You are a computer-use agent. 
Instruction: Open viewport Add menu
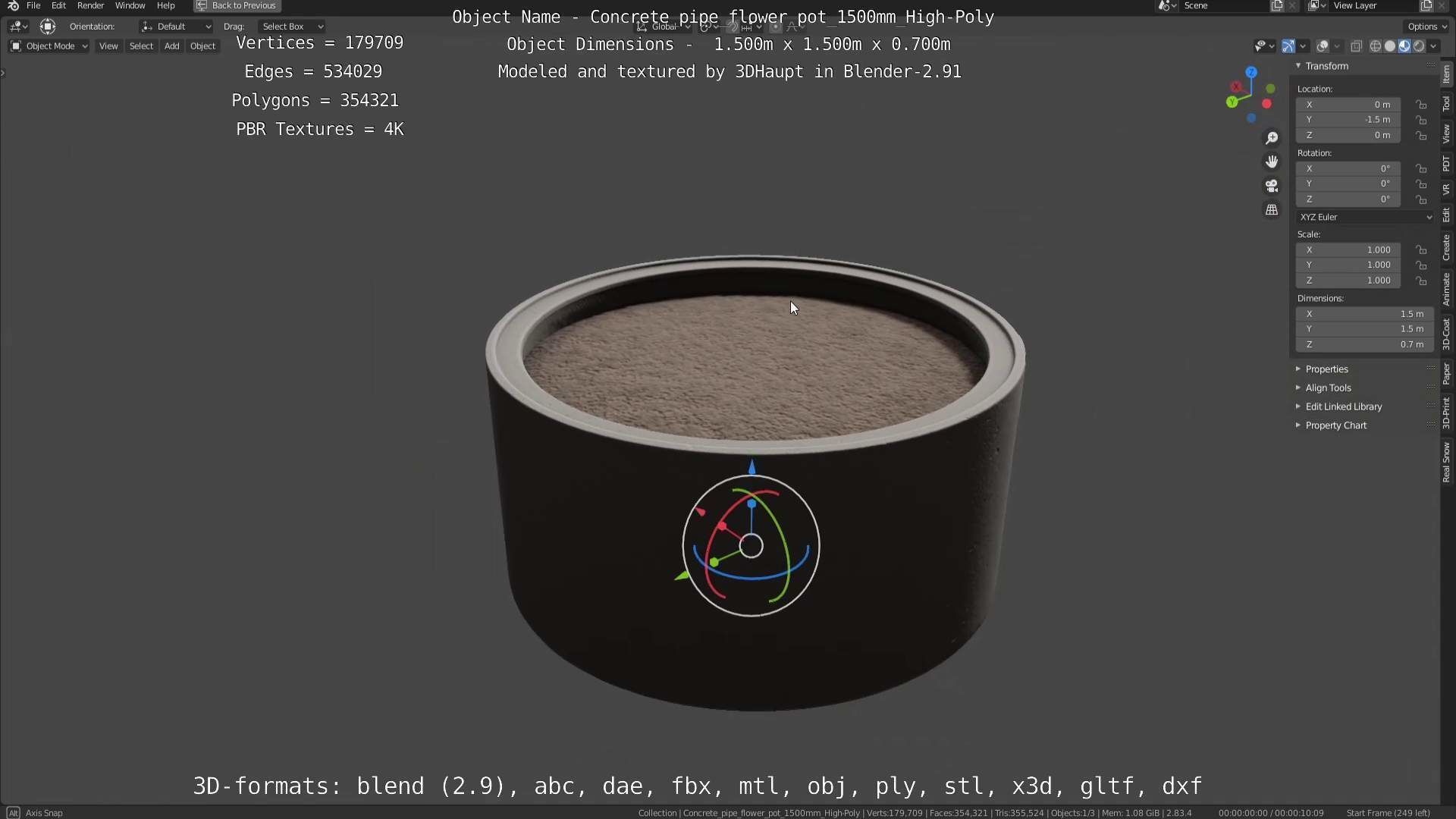pyautogui.click(x=172, y=46)
